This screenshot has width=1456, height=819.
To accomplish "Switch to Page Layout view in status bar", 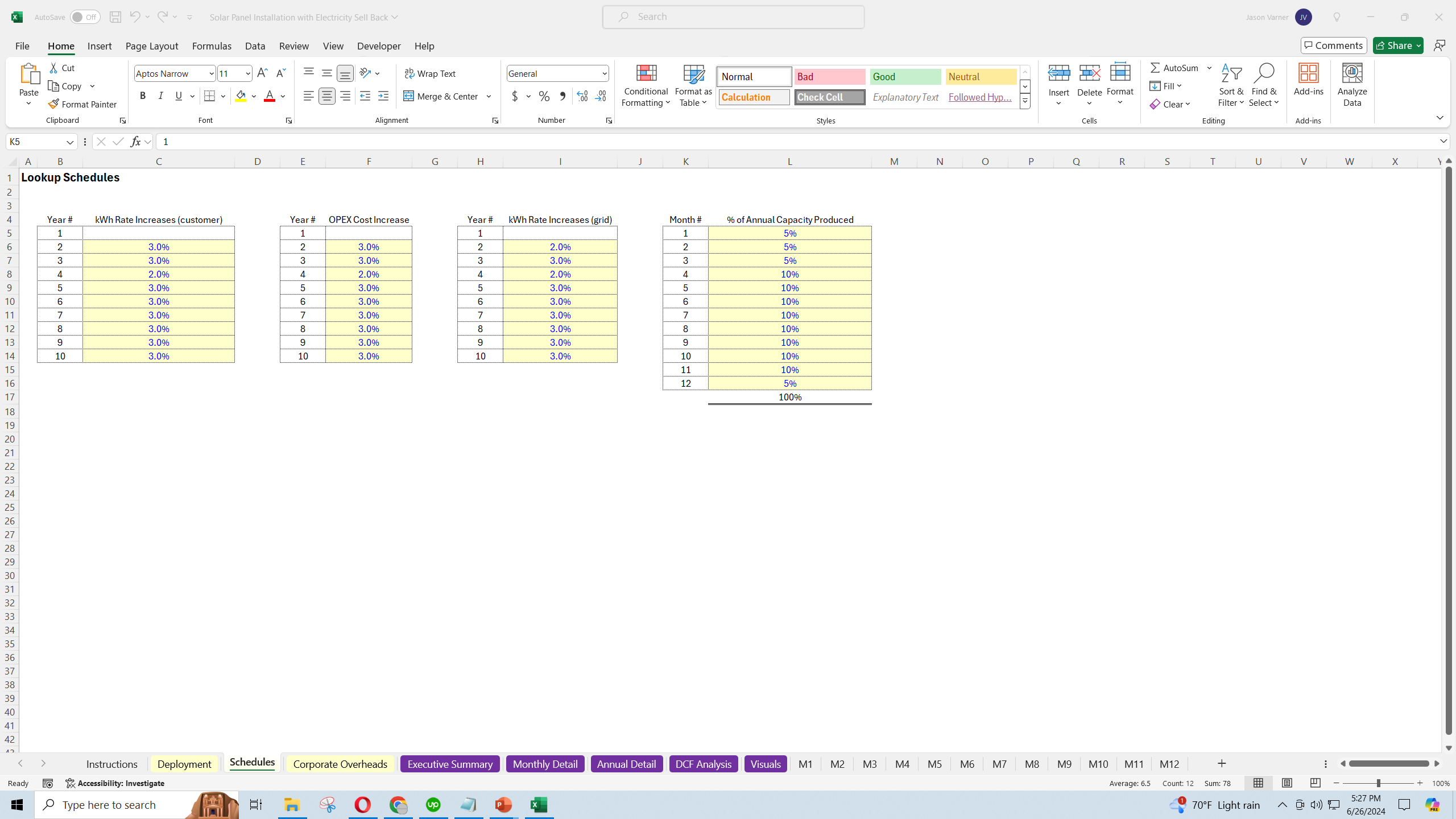I will [1287, 783].
